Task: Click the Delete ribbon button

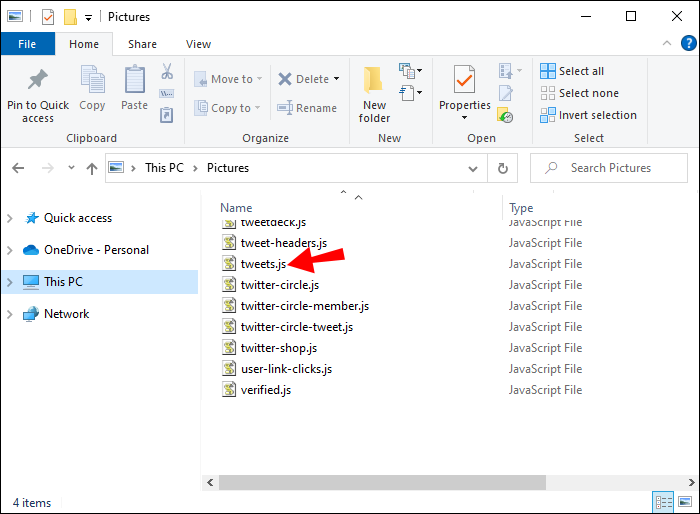Action: coord(304,79)
